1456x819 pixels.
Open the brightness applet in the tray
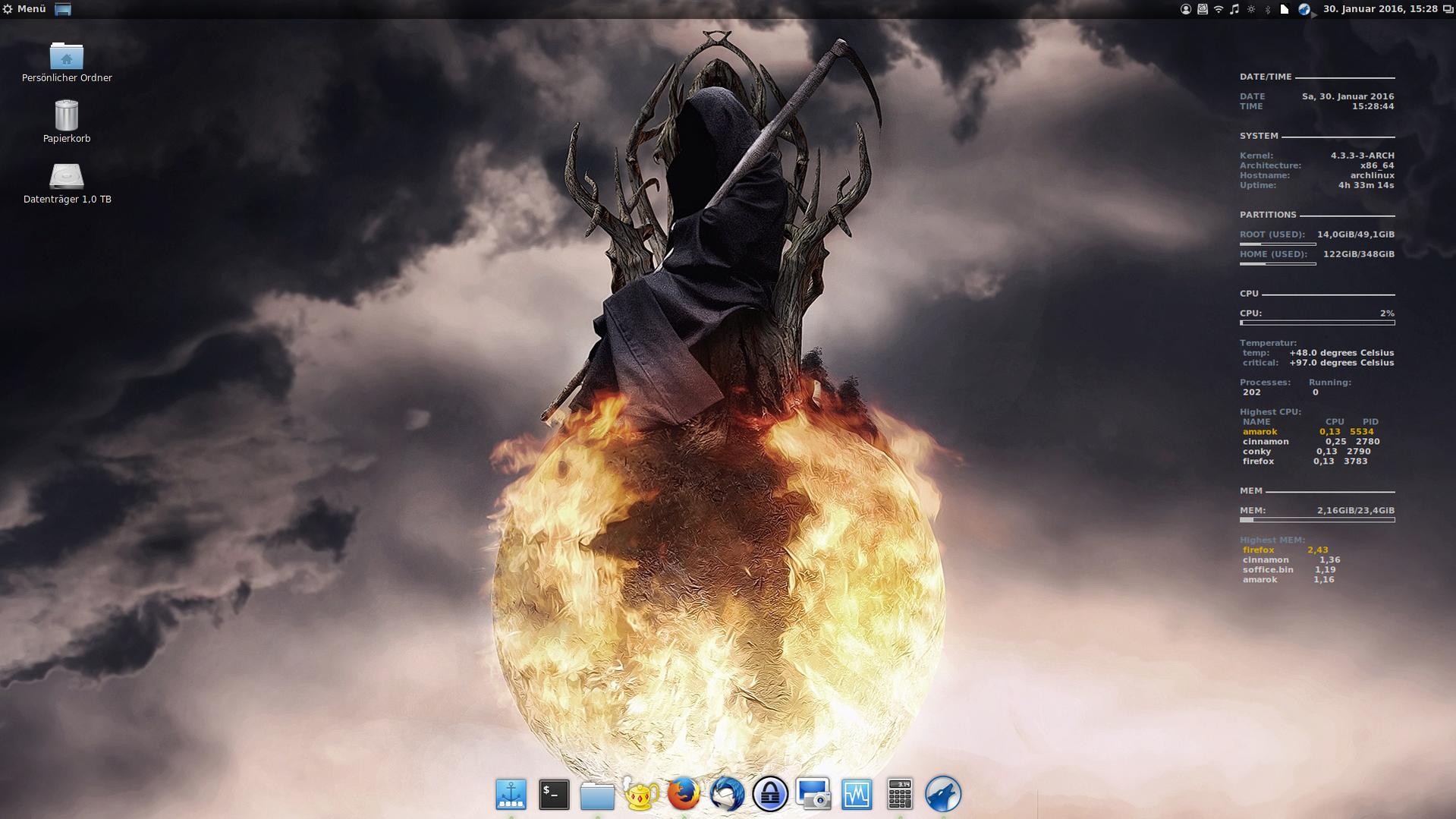coord(1251,9)
